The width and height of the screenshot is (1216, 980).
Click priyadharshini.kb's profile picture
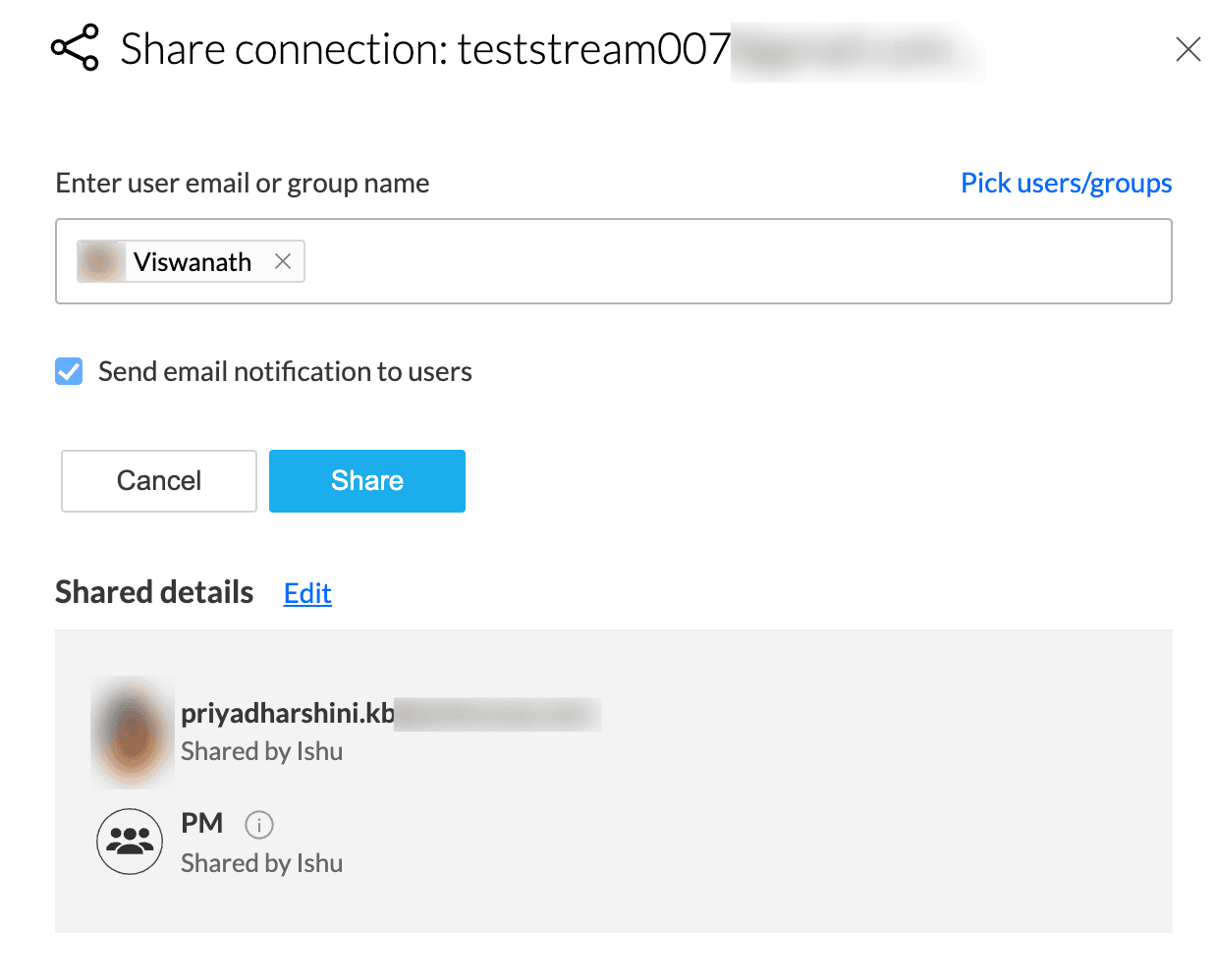coord(133,733)
